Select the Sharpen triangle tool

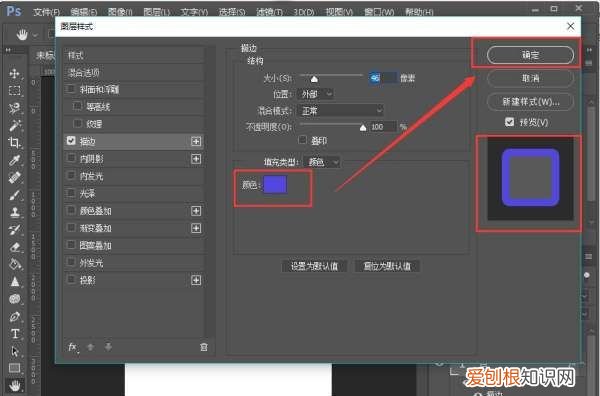(x=15, y=282)
